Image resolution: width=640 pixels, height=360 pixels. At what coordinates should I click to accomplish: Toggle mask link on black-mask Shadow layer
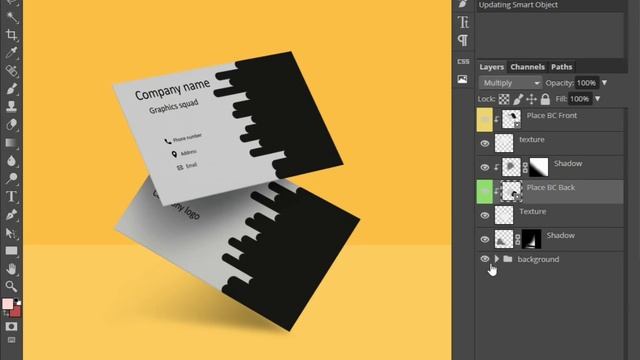coord(518,240)
